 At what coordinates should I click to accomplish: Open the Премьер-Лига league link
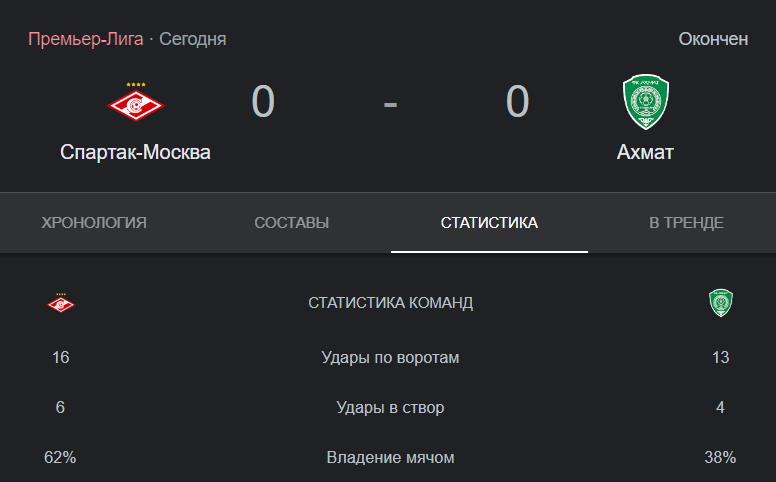tap(86, 39)
